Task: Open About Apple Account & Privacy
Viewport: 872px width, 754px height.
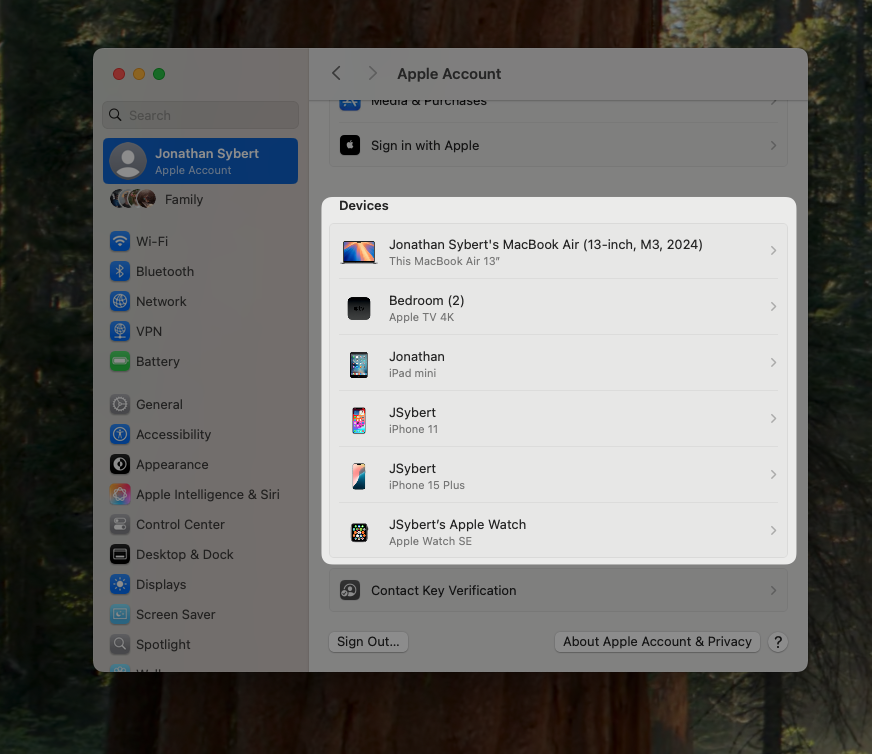Action: 657,642
